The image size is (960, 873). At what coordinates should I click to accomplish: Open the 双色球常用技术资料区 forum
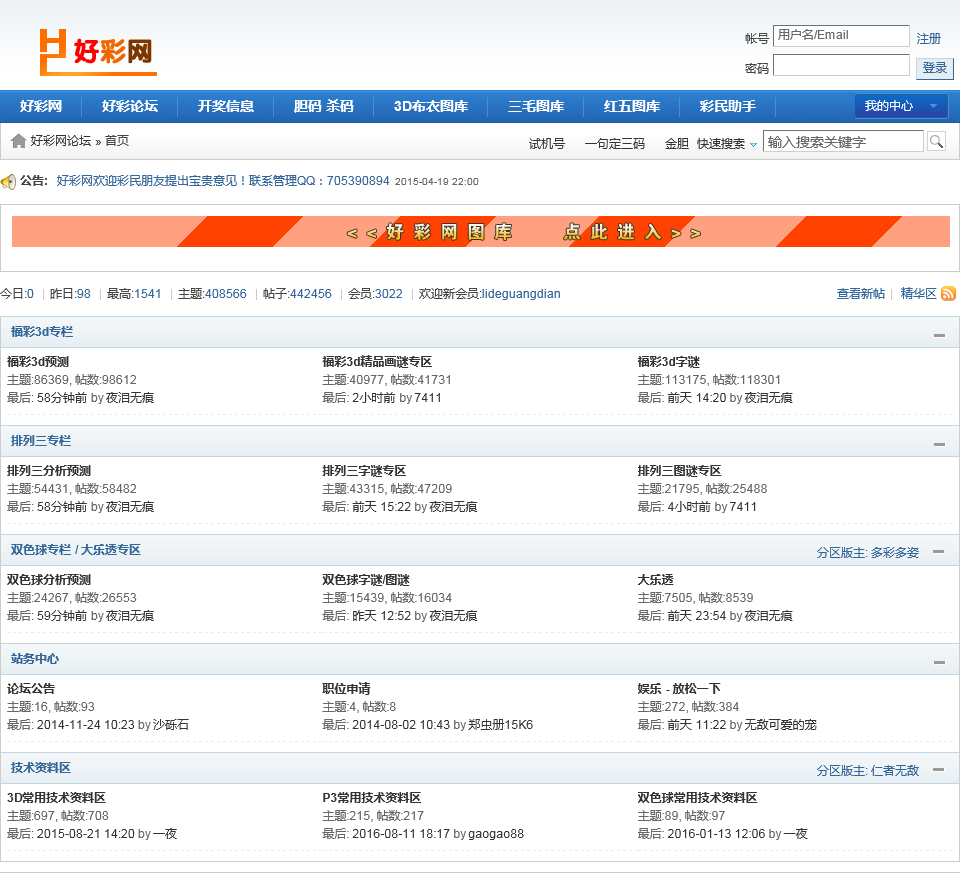pos(697,798)
